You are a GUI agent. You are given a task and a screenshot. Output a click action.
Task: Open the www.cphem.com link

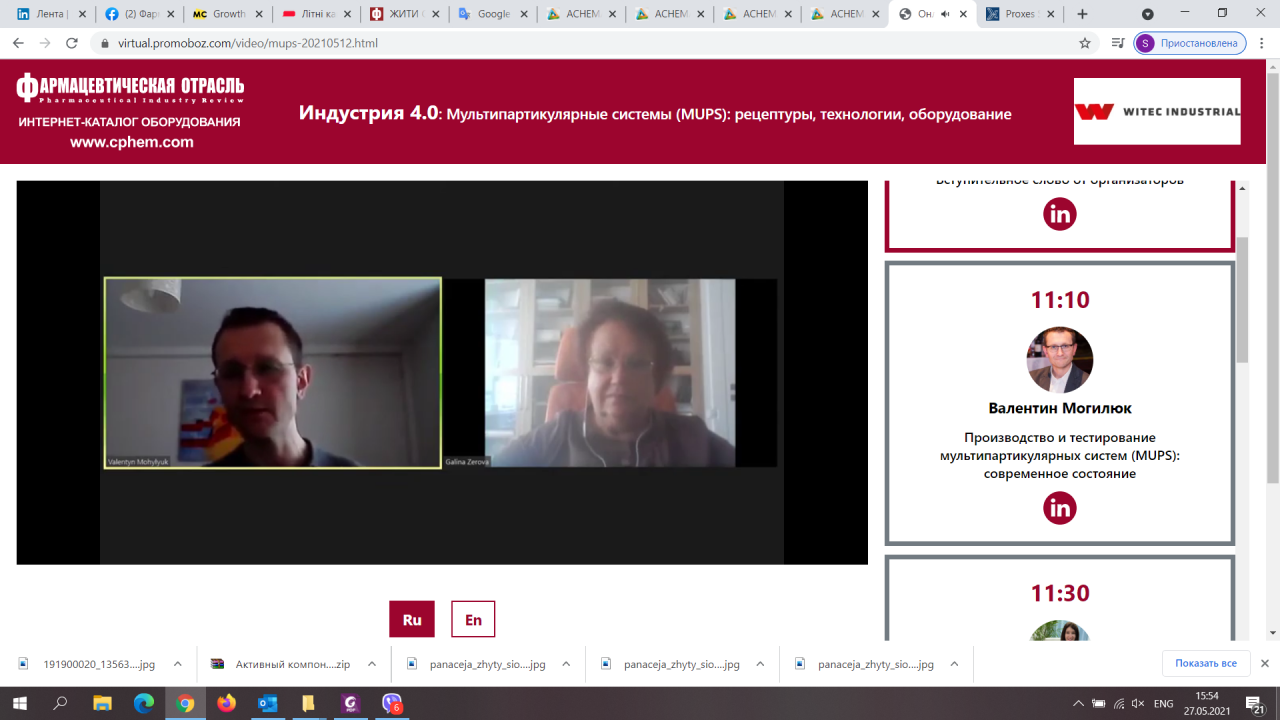pos(131,142)
